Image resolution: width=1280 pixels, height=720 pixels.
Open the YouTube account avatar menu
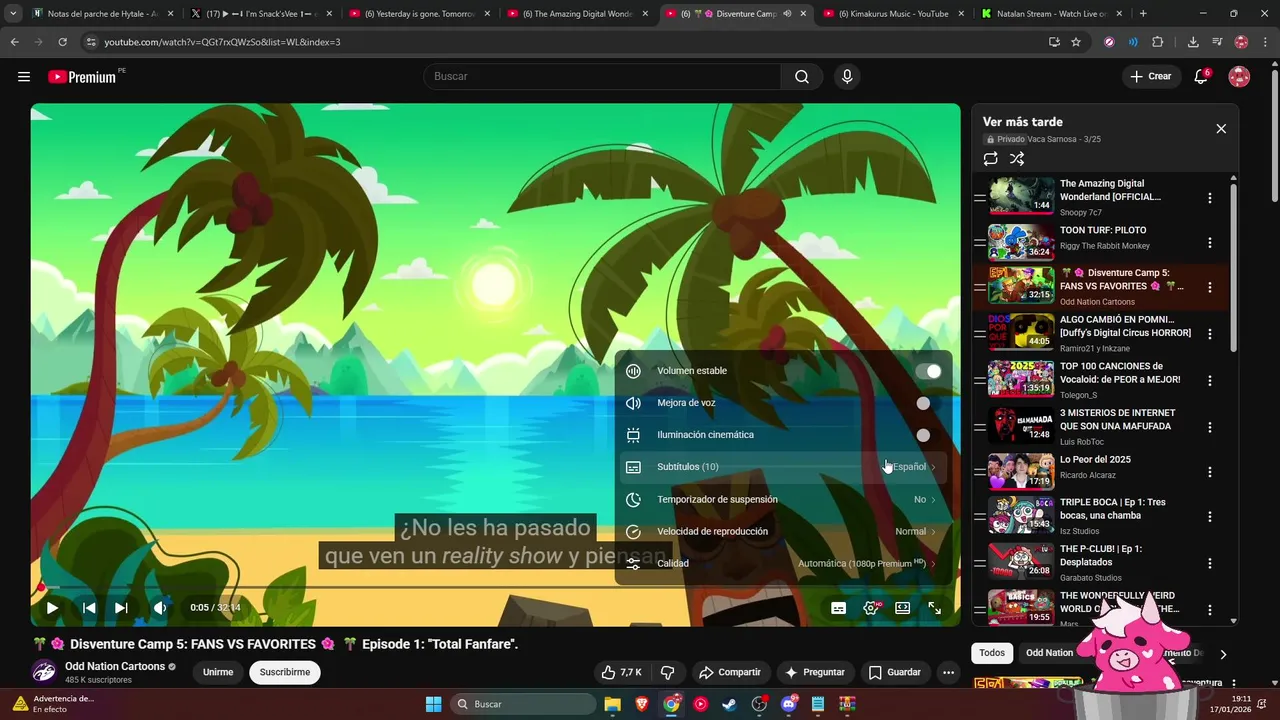1239,76
